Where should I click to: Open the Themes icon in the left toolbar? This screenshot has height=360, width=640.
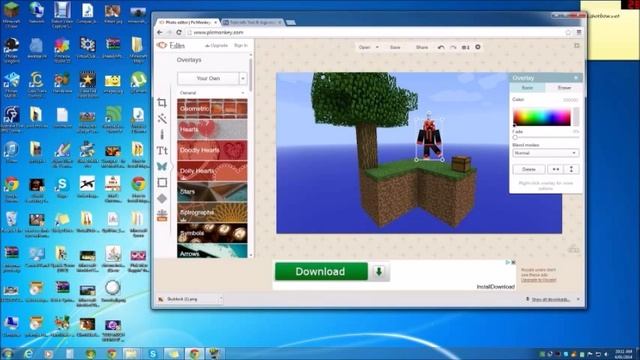(x=162, y=215)
